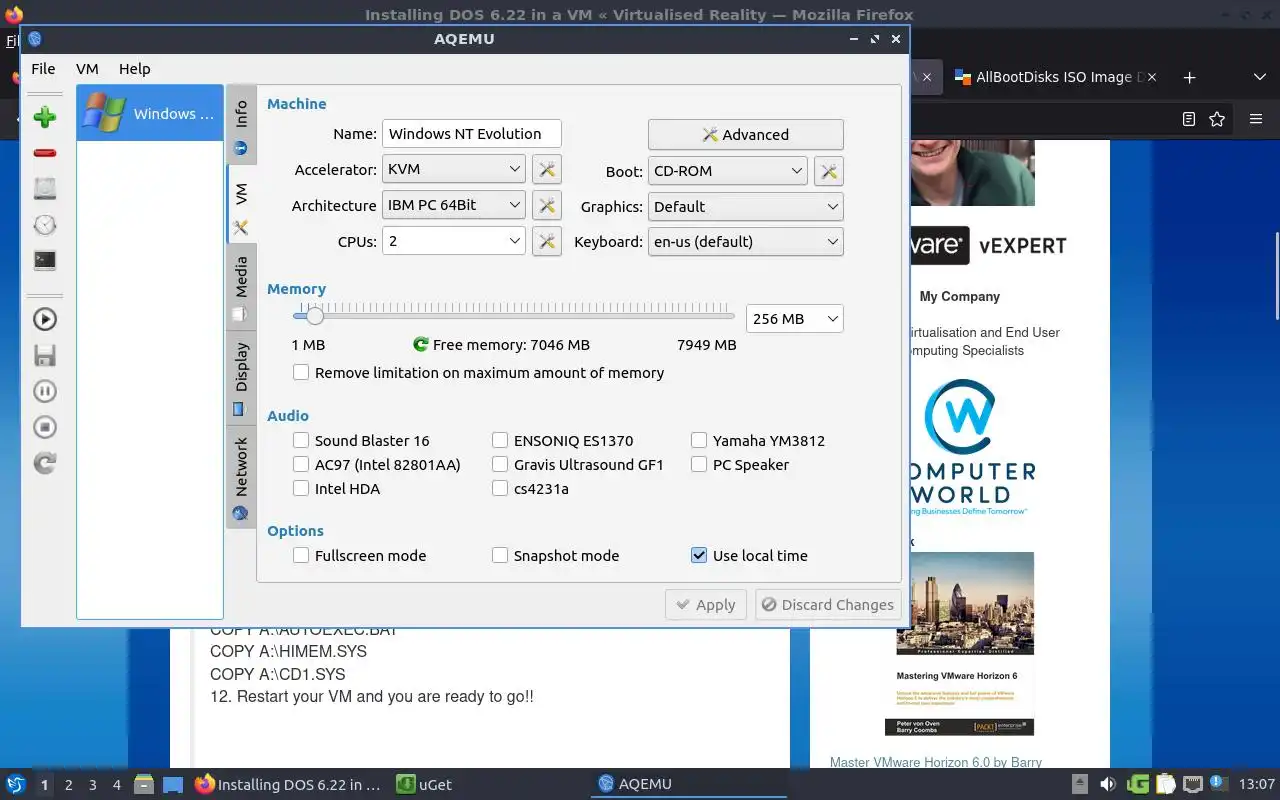Open a new Firefox tab plus button
Screen dimensions: 1280x800
point(1189,77)
